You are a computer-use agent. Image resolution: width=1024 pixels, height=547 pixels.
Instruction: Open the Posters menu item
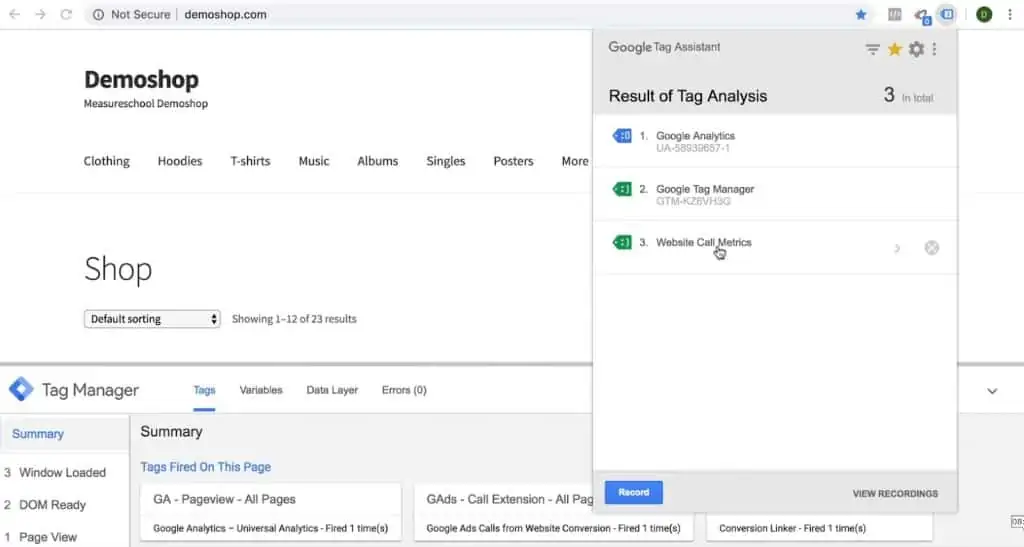click(x=513, y=161)
